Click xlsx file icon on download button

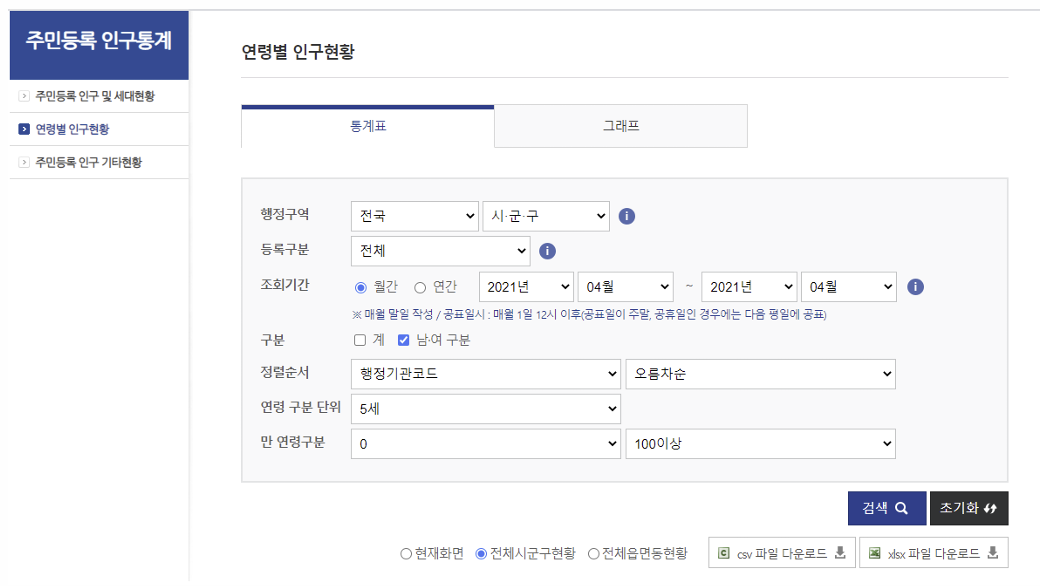coord(875,553)
